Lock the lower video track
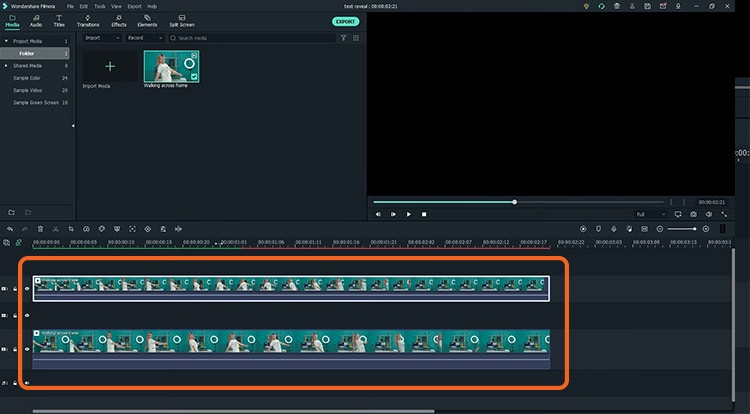This screenshot has height=414, width=750. [15, 349]
